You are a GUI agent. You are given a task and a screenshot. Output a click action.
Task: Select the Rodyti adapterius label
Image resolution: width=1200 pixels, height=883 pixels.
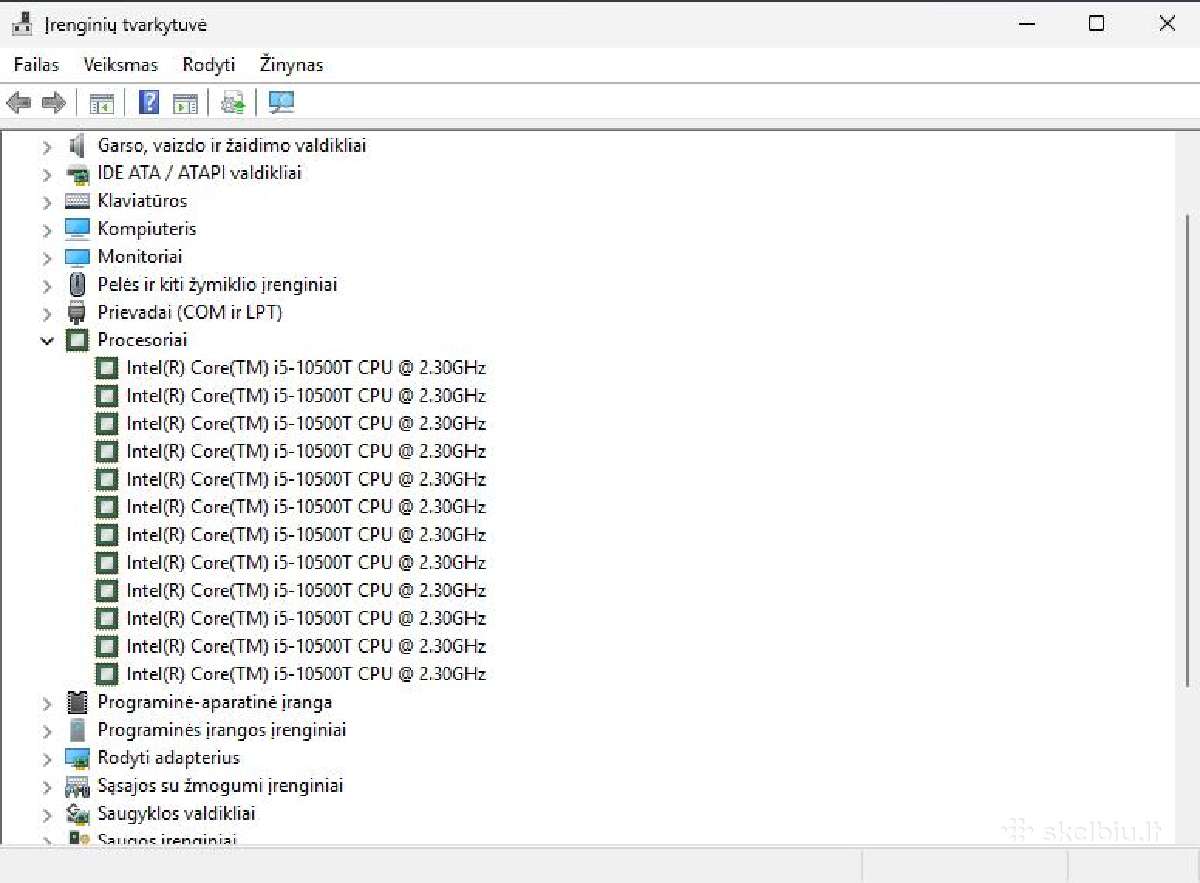[x=169, y=758]
